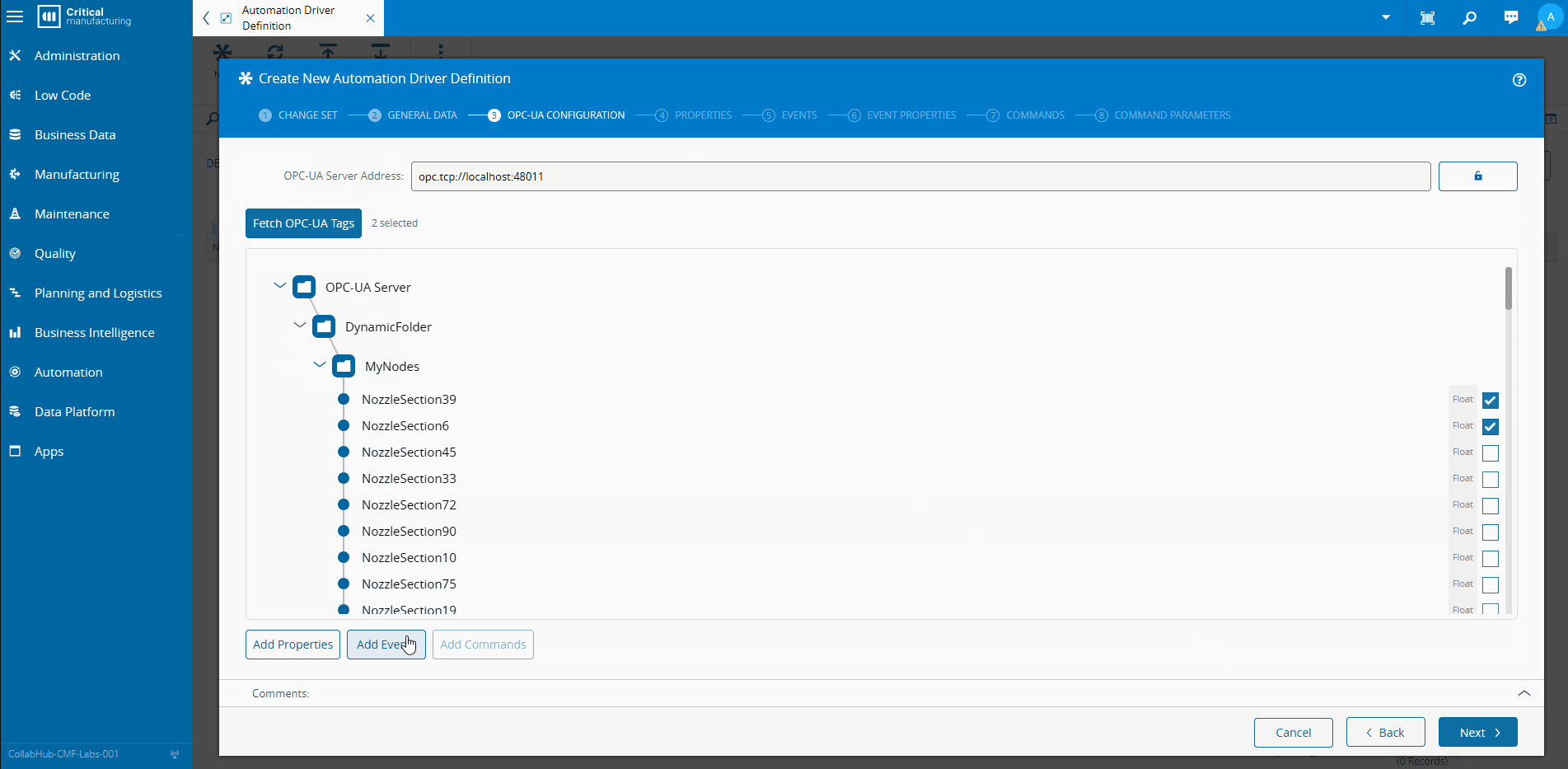Click the expand icon on Automation Driver tab

tap(226, 18)
